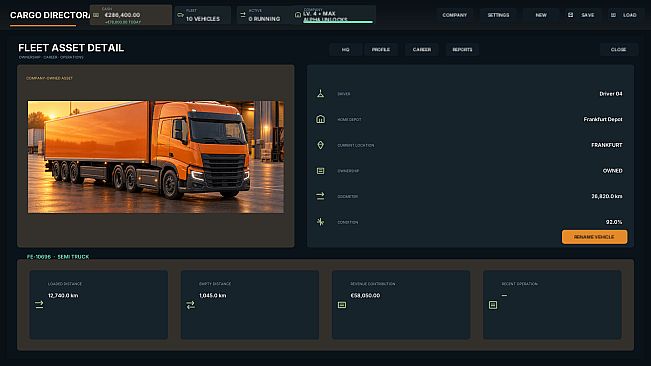Click the Condition label

[x=348, y=222]
